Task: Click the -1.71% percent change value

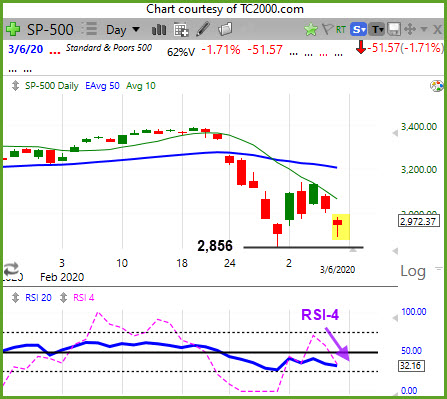Action: (221, 50)
